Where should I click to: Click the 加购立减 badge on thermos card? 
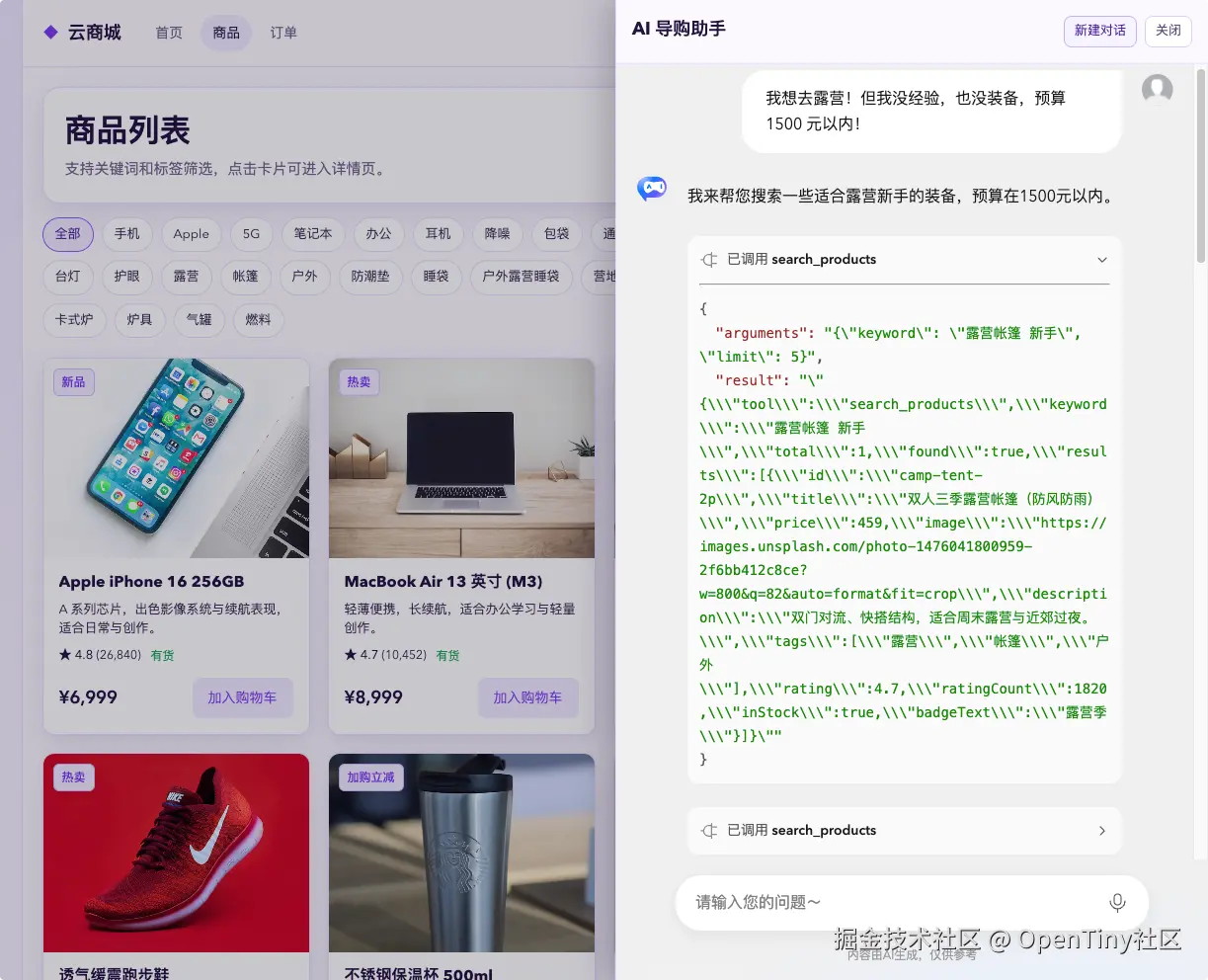370,777
